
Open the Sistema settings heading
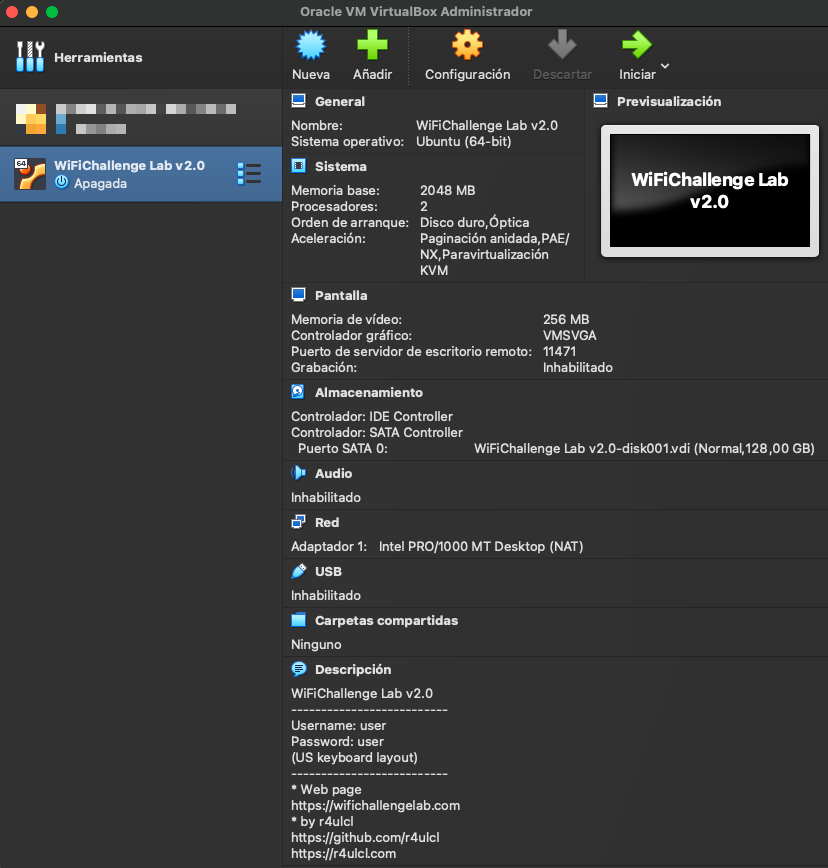340,166
